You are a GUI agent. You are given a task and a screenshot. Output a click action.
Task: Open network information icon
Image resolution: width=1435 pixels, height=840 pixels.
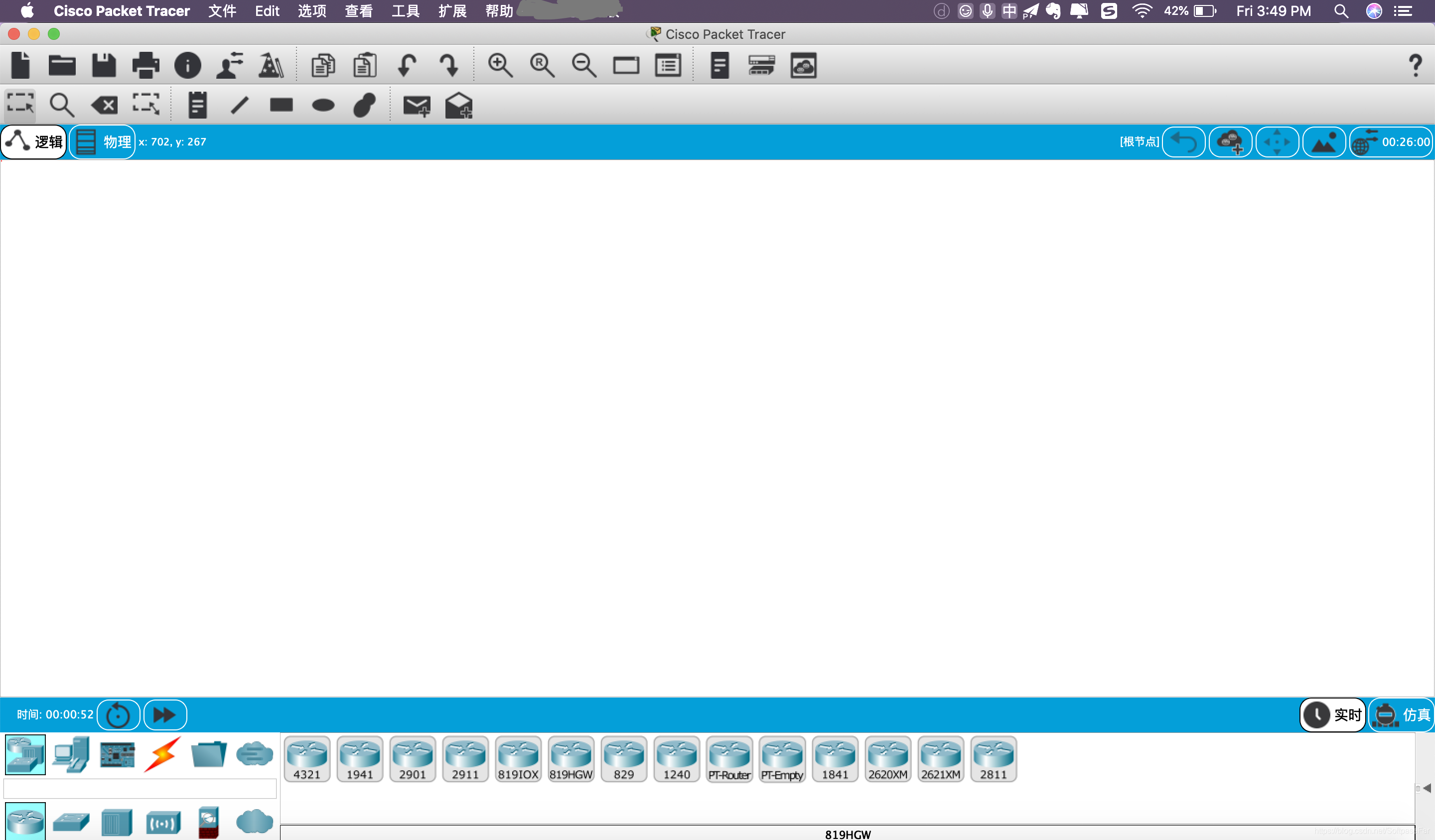(187, 65)
